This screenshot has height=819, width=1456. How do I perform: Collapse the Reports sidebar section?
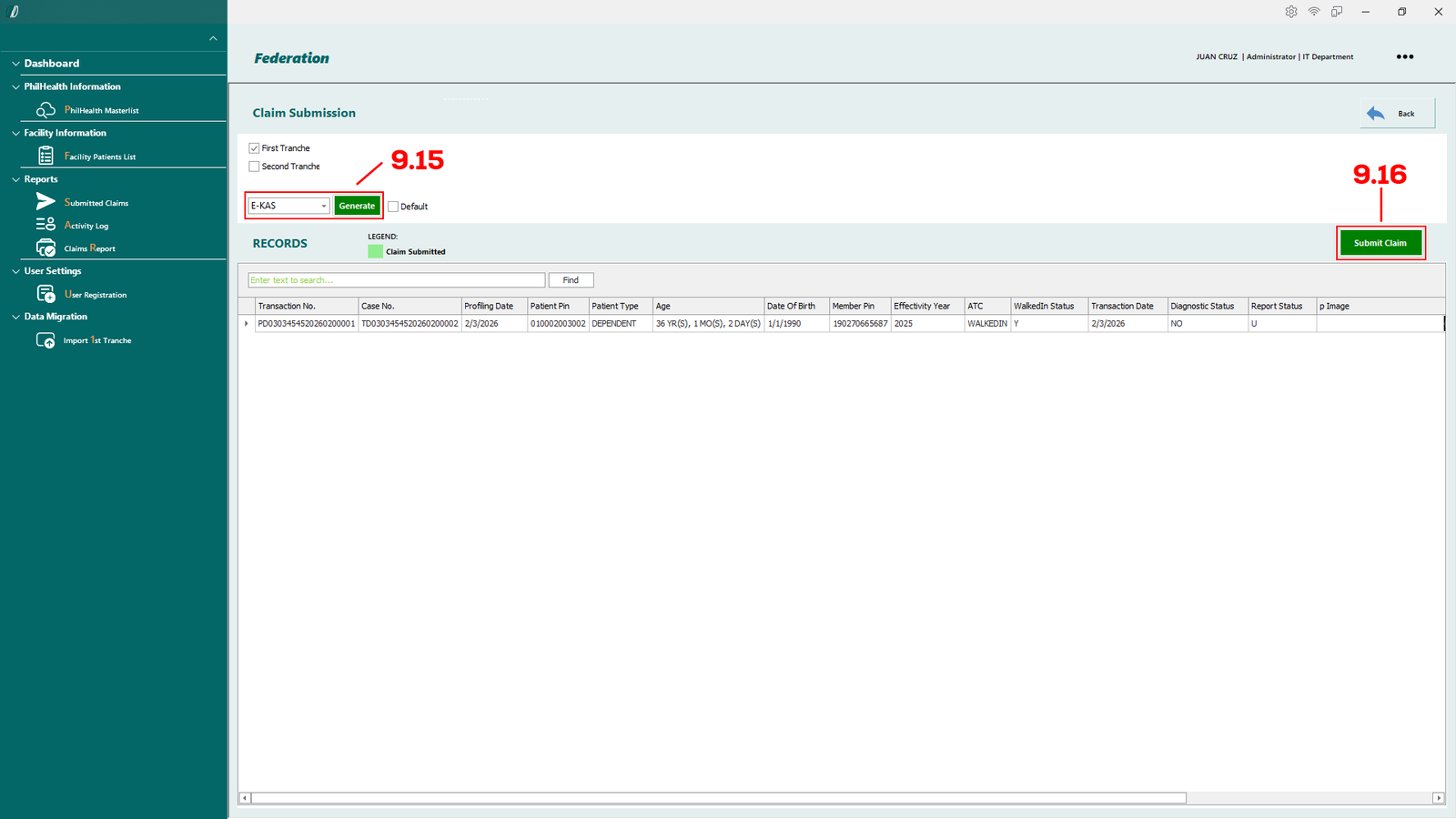[x=15, y=179]
